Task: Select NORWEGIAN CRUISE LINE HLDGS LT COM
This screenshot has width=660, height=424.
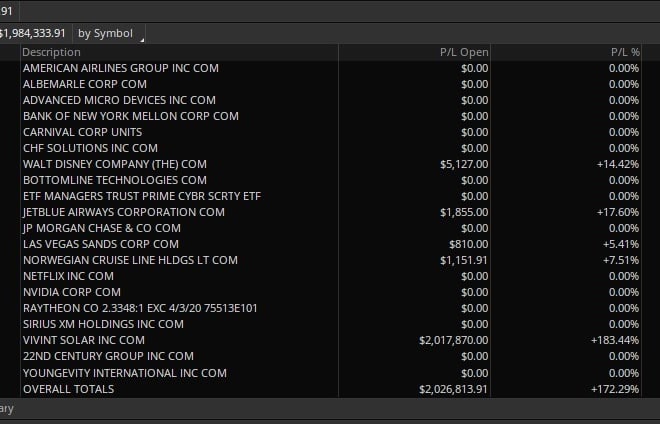Action: (x=130, y=260)
